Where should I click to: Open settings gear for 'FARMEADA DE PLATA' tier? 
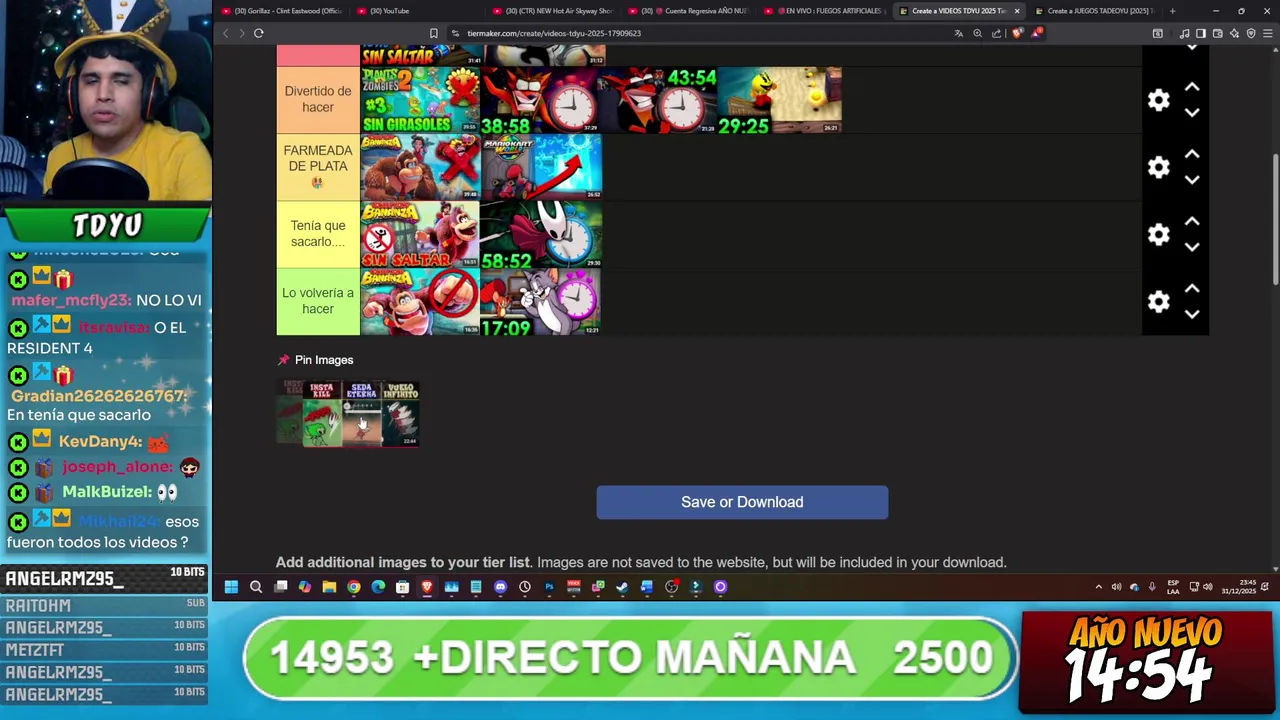coord(1158,167)
